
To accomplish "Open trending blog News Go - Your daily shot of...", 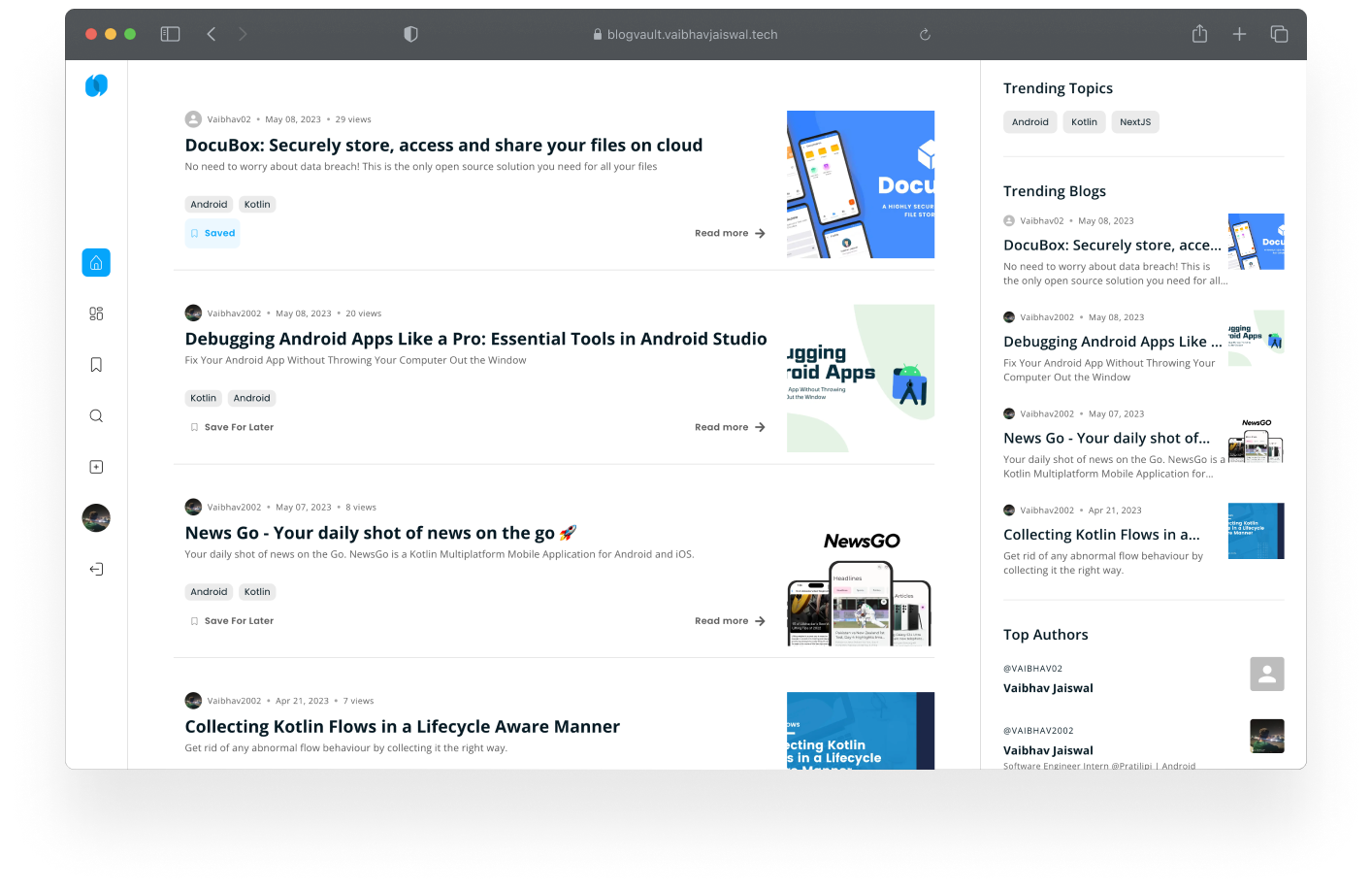I will [1106, 438].
